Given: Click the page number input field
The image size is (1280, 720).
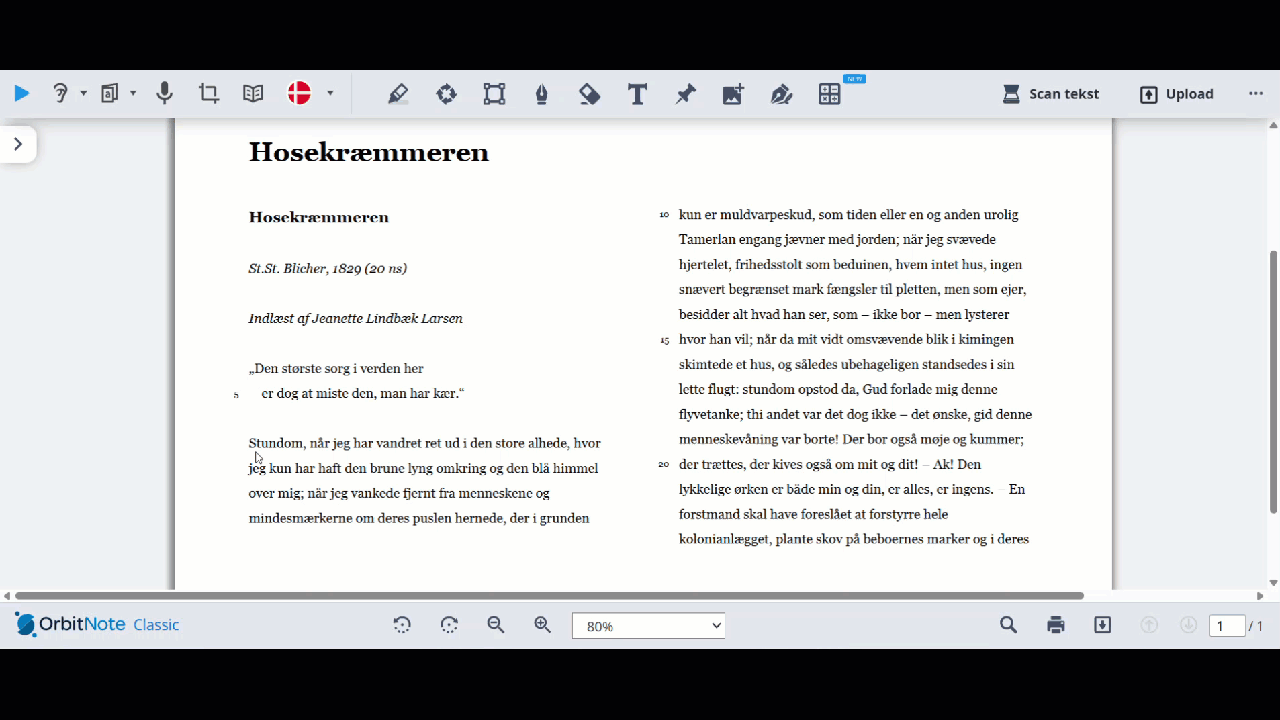Looking at the screenshot, I should point(1227,626).
